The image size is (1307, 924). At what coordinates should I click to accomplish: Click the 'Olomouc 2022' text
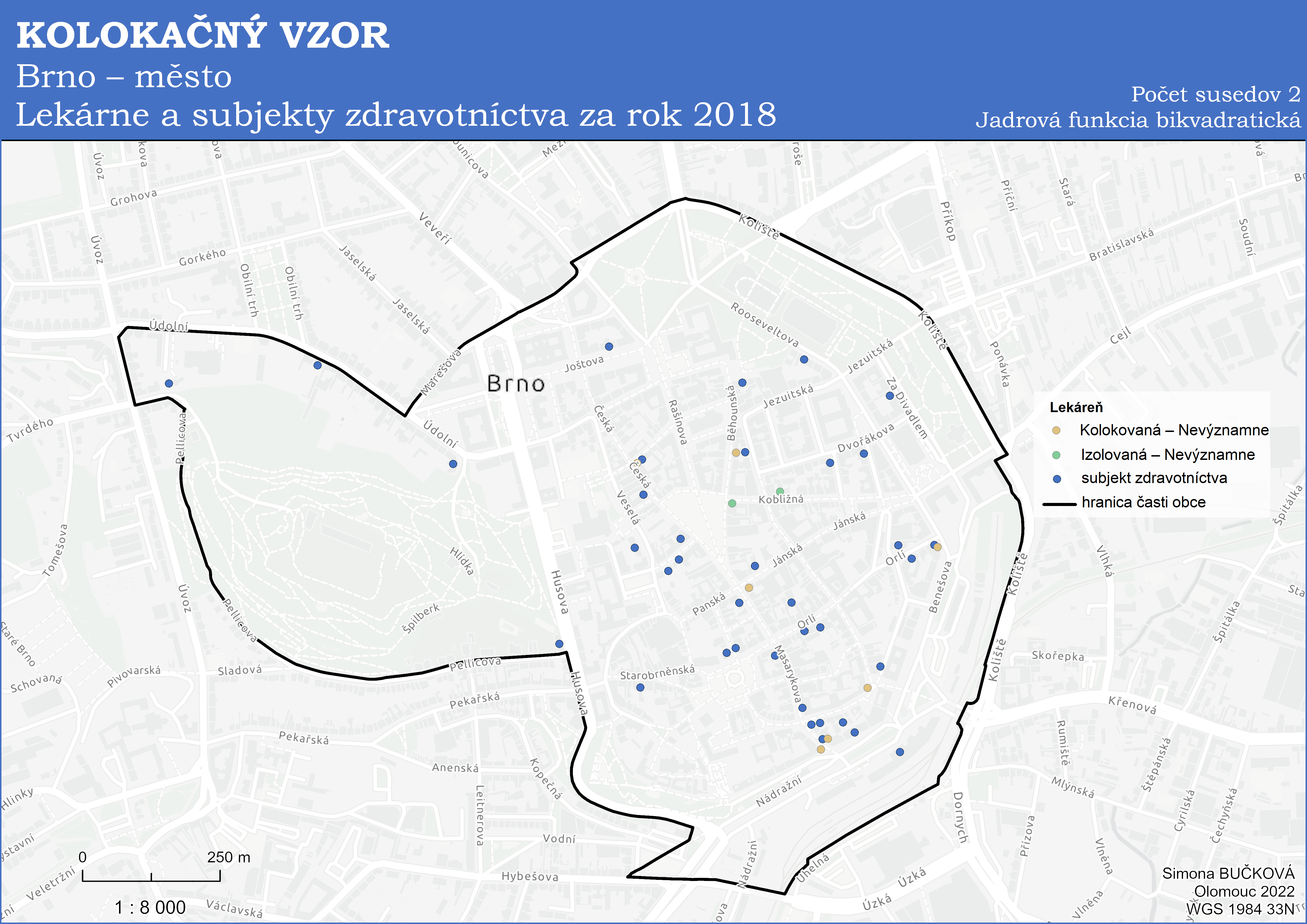[1244, 891]
